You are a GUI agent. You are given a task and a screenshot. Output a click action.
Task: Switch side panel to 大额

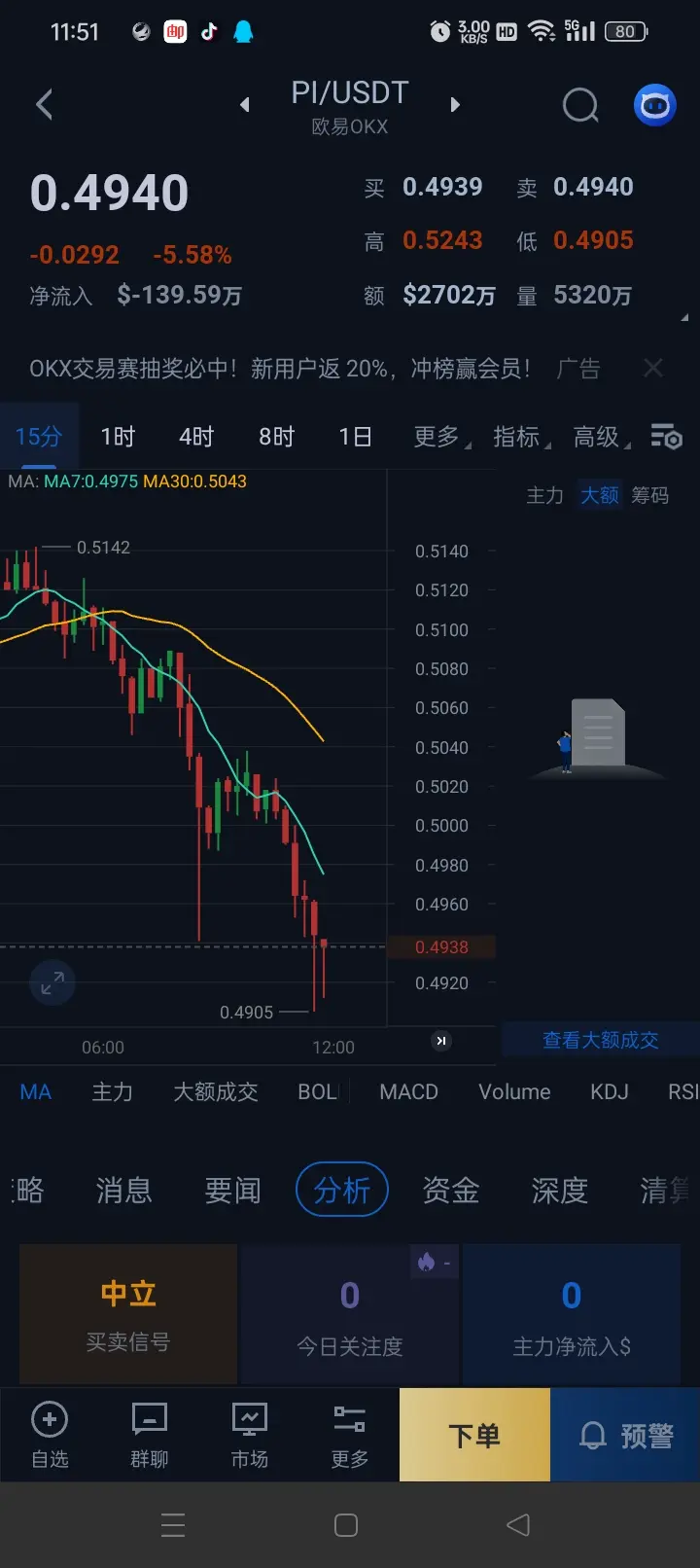599,495
